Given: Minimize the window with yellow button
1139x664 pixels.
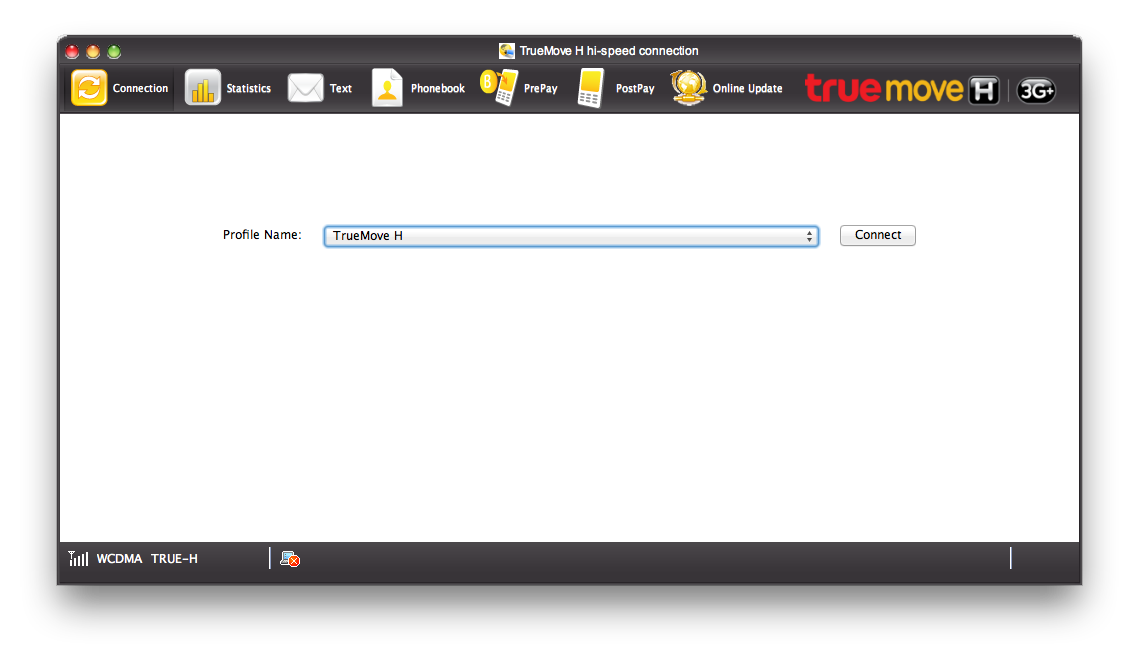Looking at the screenshot, I should pos(93,52).
